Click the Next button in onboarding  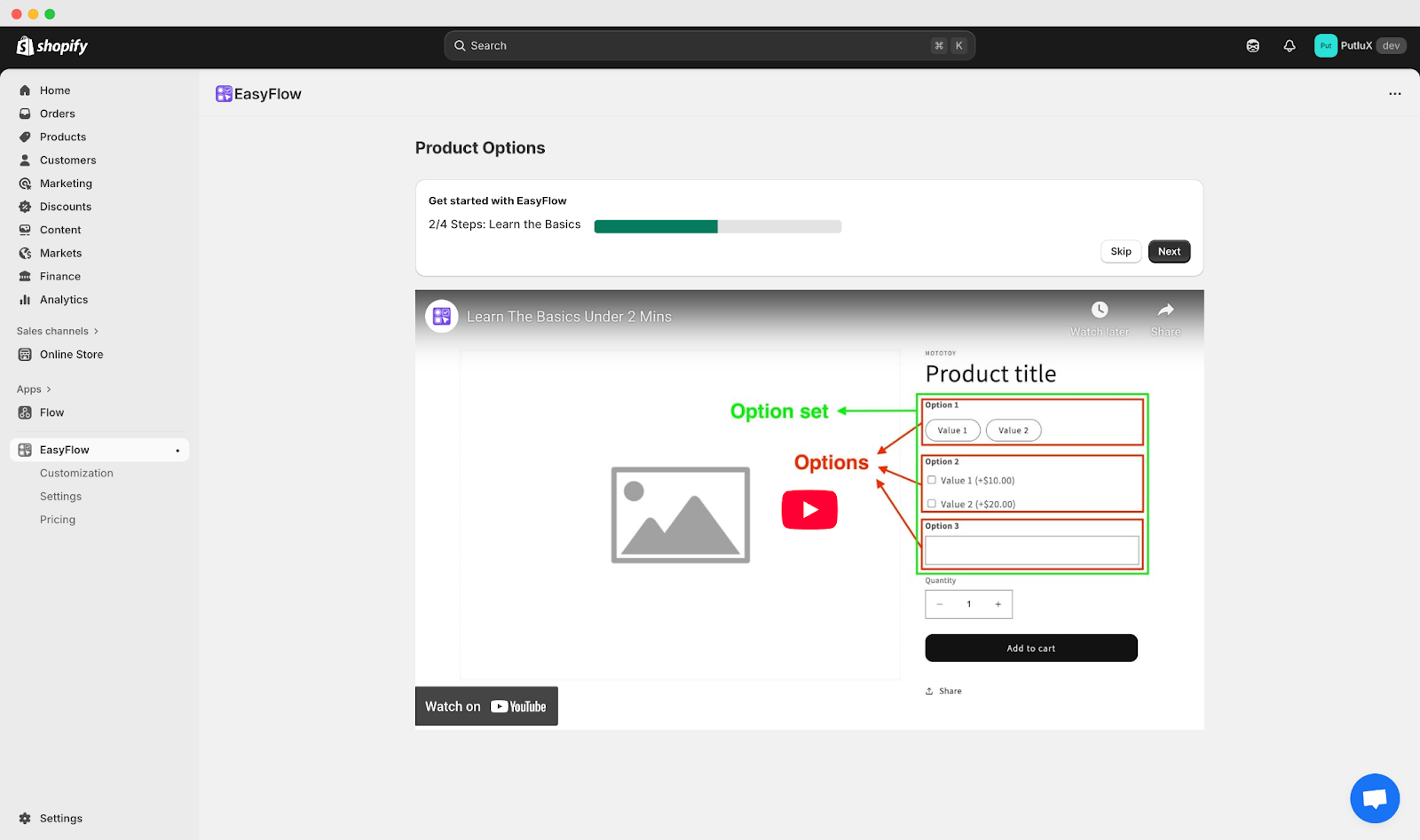pyautogui.click(x=1169, y=251)
